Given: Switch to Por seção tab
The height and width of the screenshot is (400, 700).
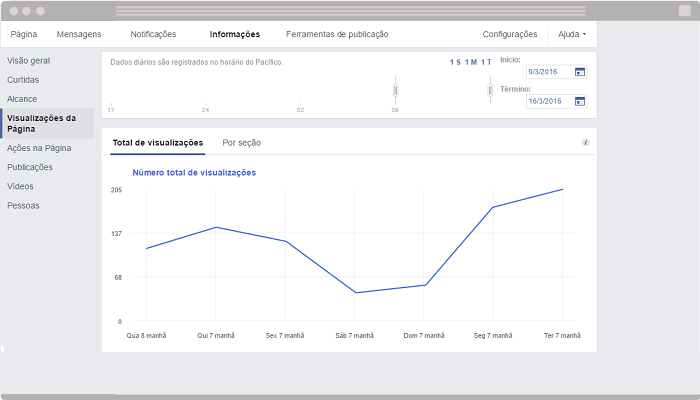Looking at the screenshot, I should [x=242, y=143].
